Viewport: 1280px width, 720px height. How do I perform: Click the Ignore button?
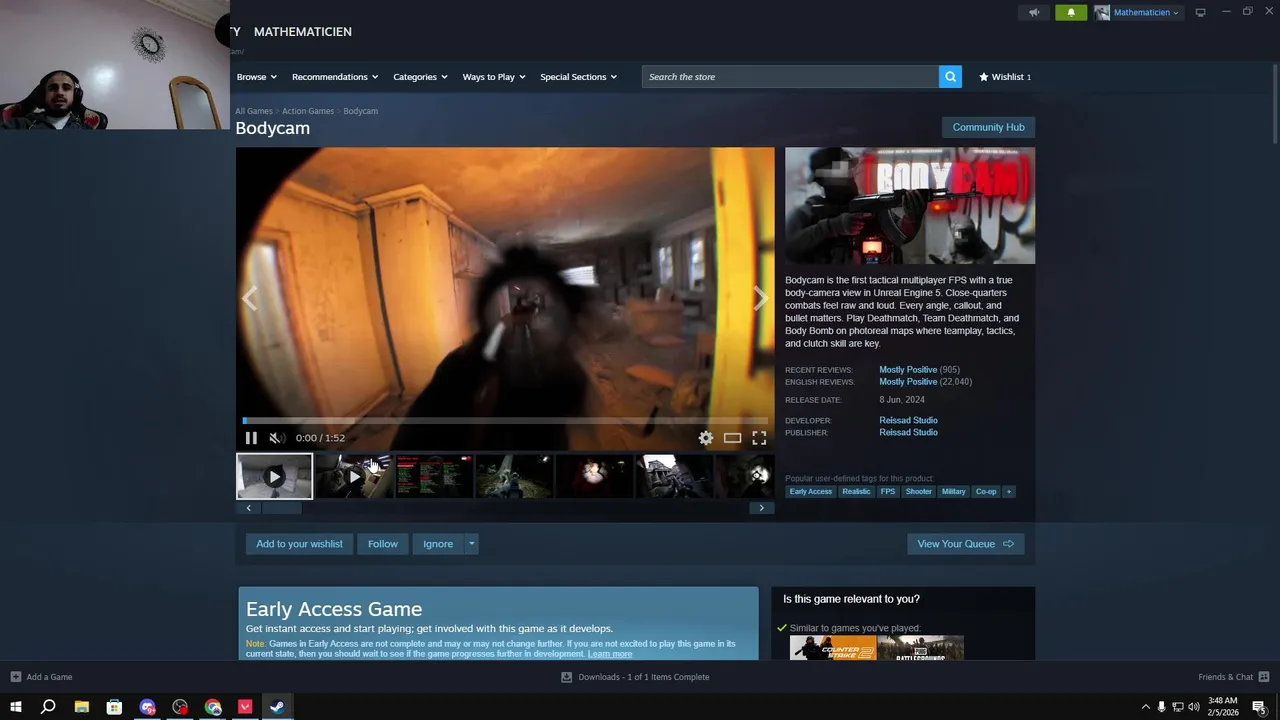pyautogui.click(x=438, y=544)
